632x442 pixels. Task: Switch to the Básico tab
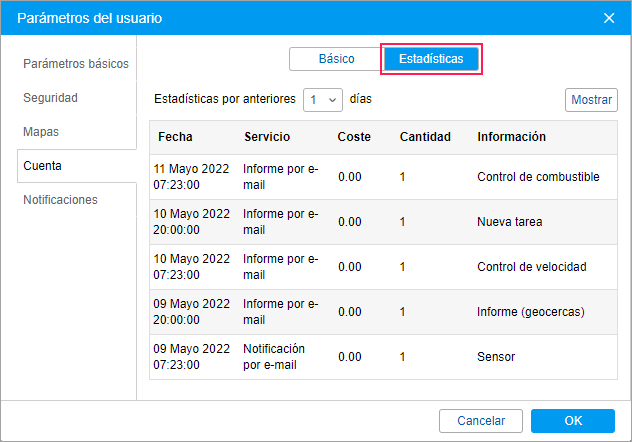pos(336,59)
